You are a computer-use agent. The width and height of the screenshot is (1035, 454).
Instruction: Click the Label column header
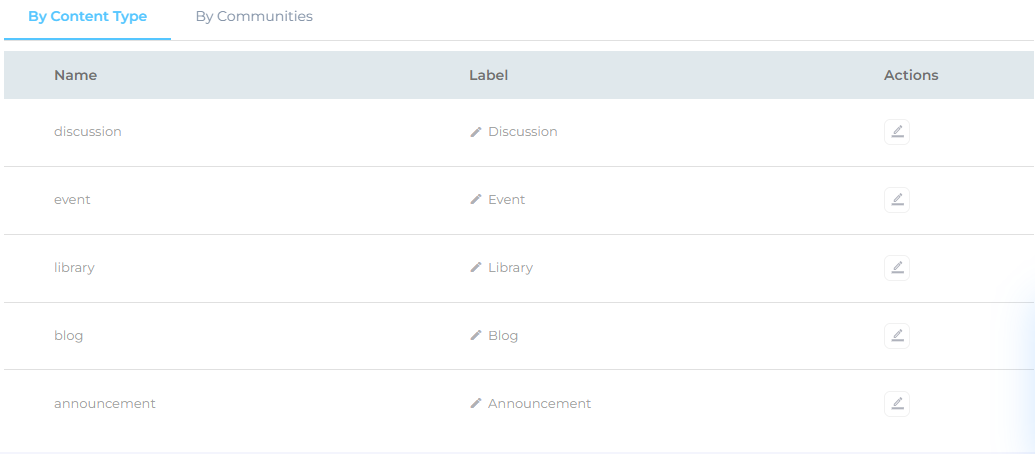coord(489,75)
